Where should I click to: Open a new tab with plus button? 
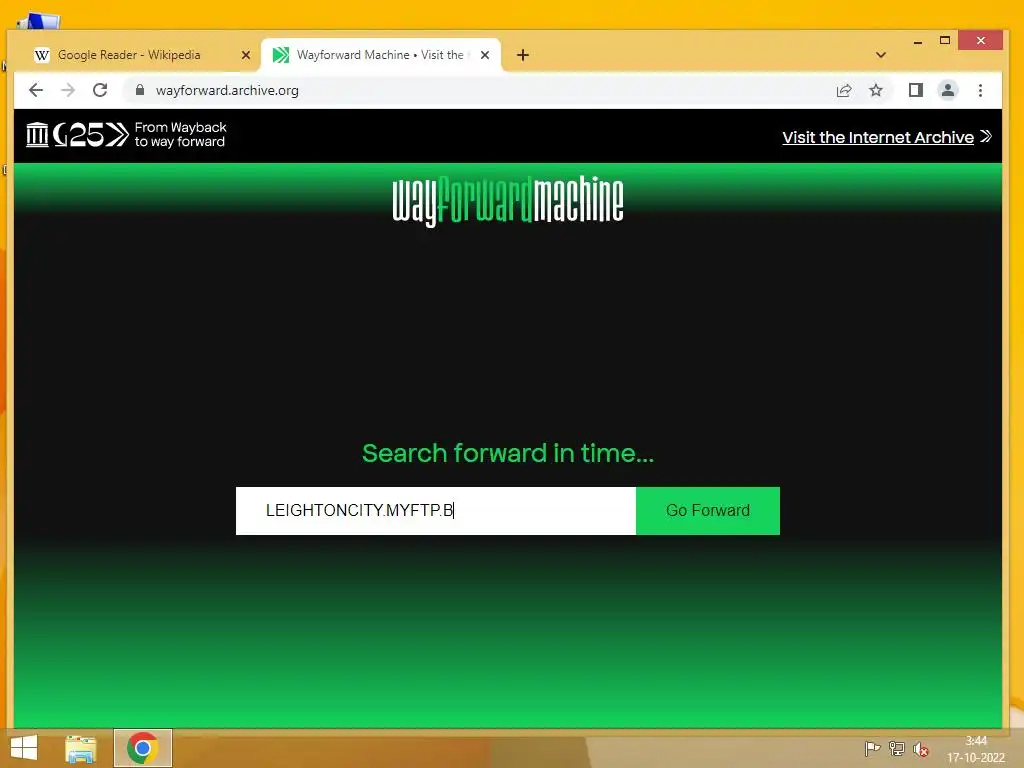pos(522,56)
